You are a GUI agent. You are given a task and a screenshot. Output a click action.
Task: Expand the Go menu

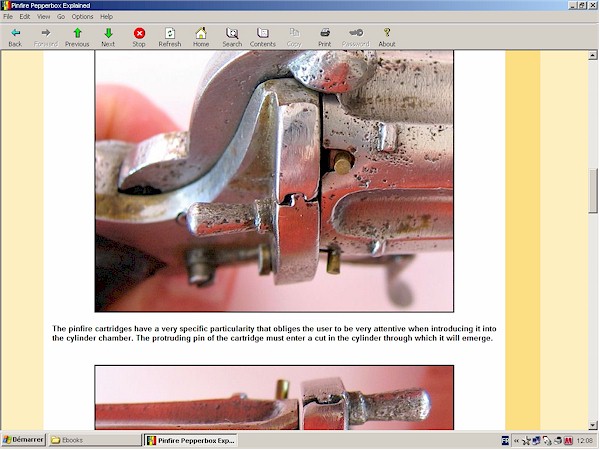pyautogui.click(x=61, y=17)
